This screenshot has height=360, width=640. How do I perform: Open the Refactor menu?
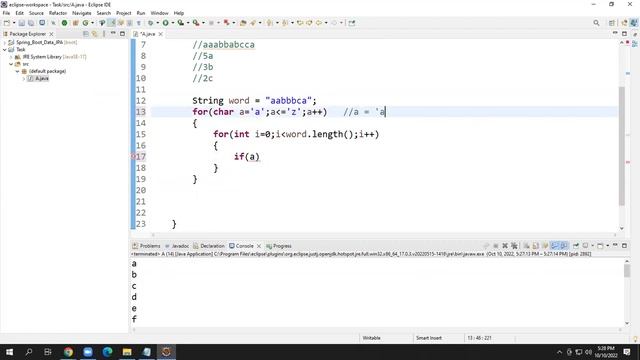point(58,13)
